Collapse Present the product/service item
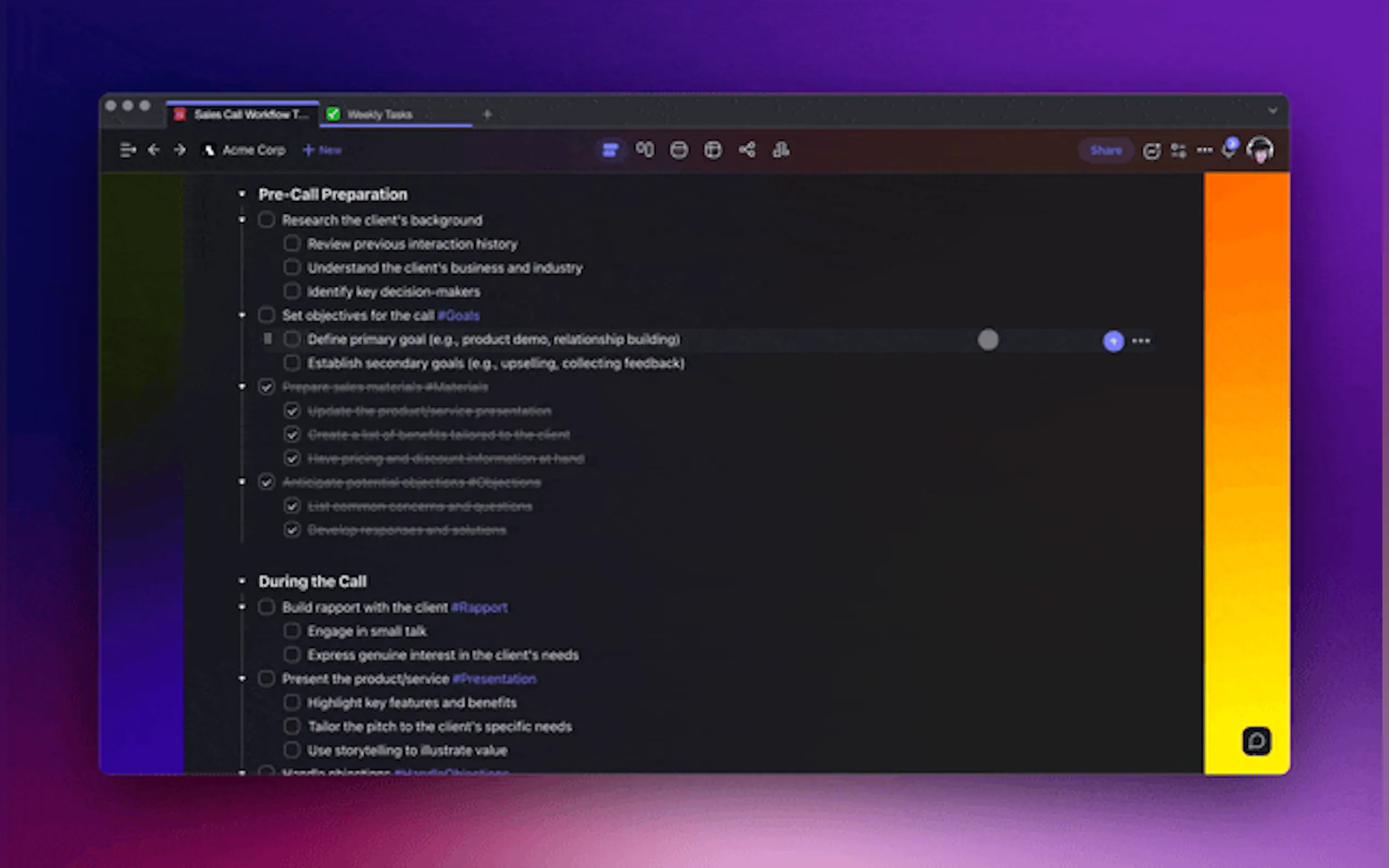The height and width of the screenshot is (868, 1389). click(242, 678)
